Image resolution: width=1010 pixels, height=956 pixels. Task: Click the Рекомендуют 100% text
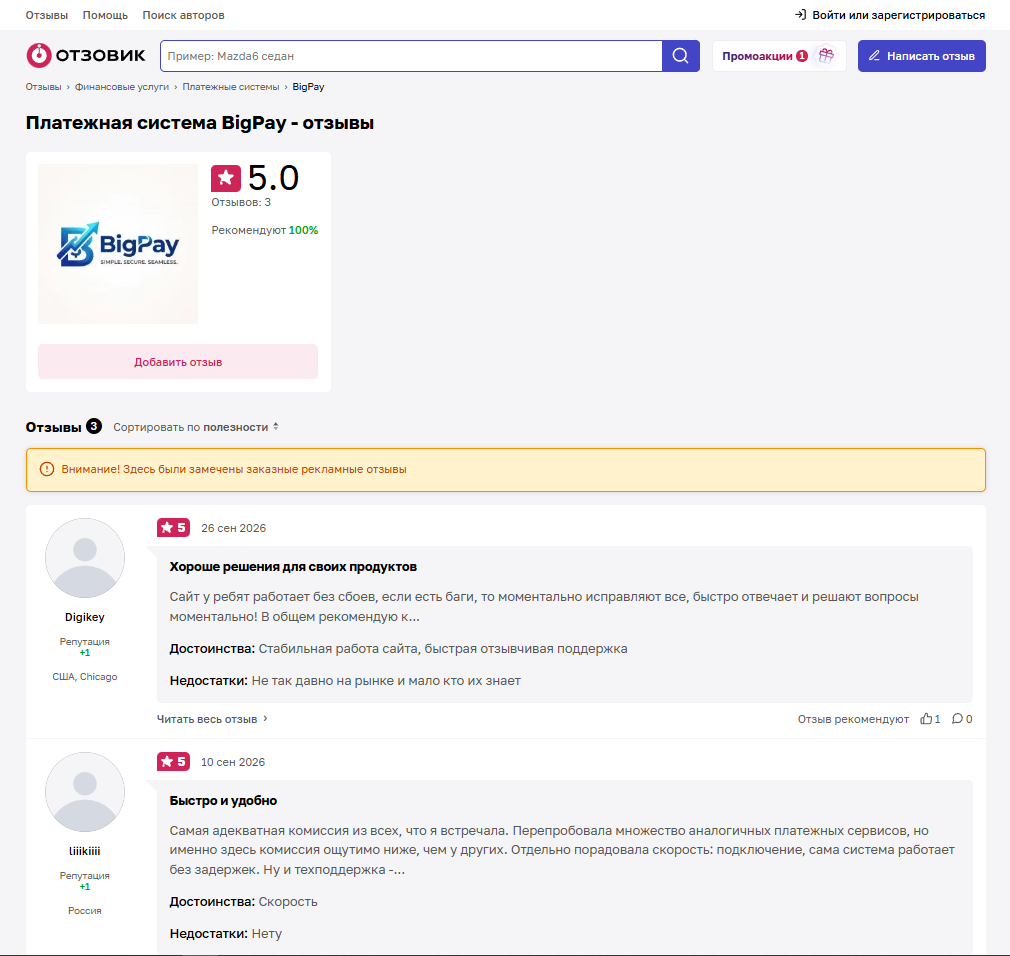[x=265, y=230]
